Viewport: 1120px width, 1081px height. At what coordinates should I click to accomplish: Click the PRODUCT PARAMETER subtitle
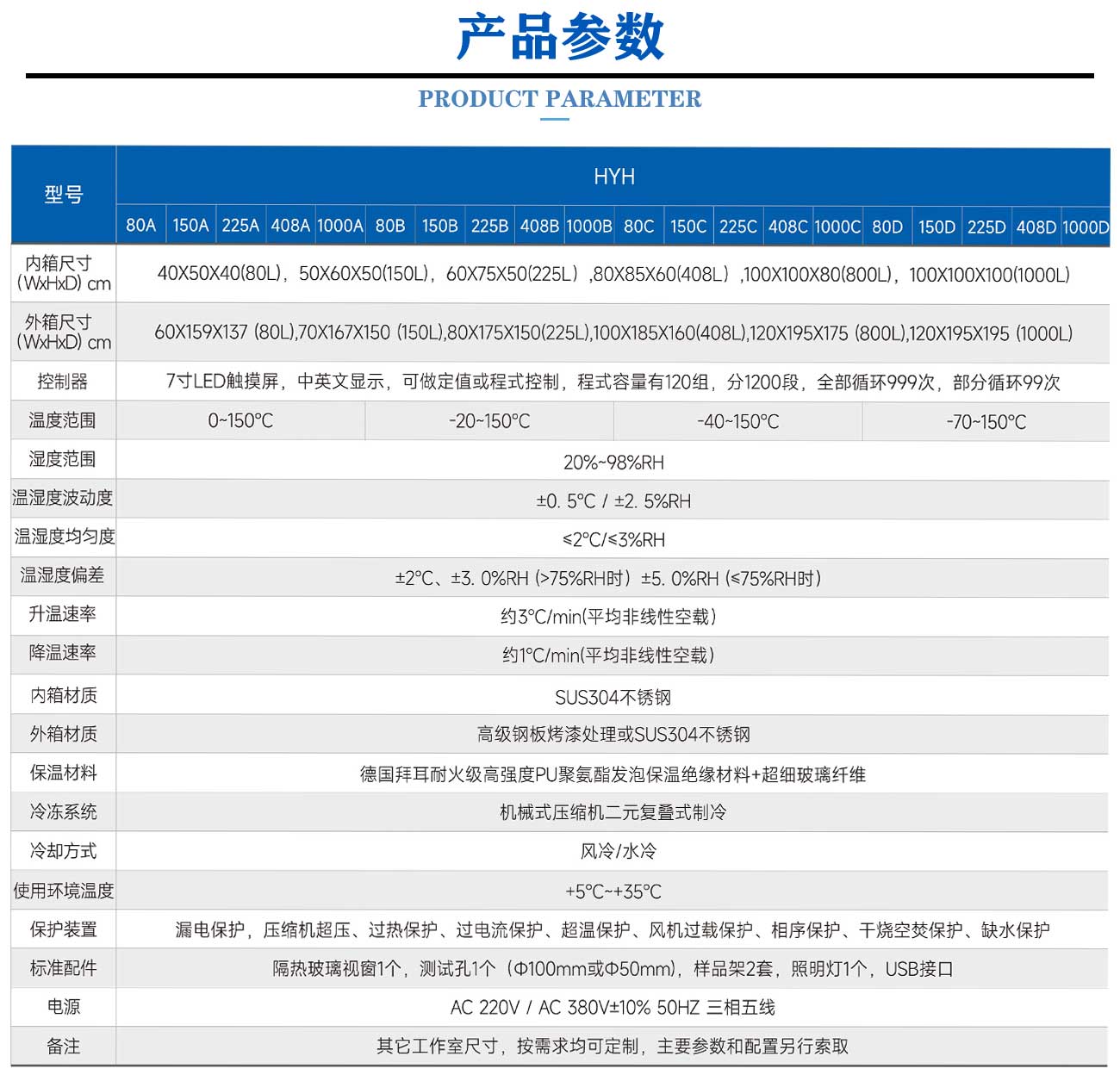pos(560,99)
